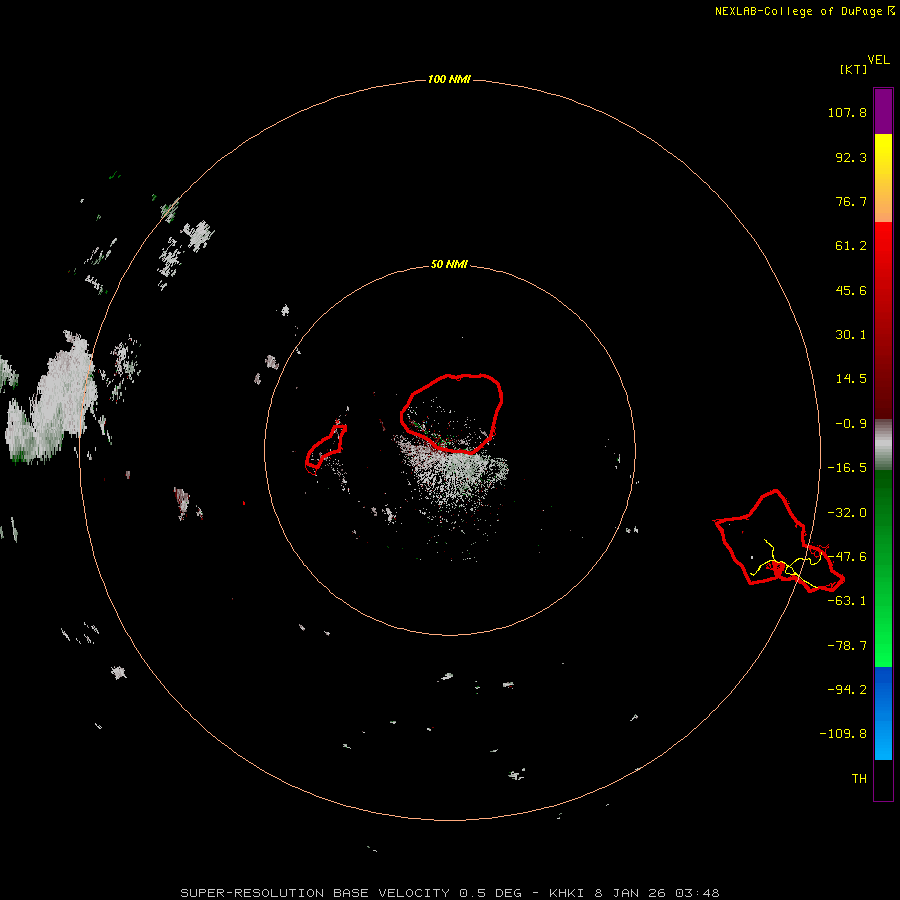Click the 100 NMI range ring label
The image size is (900, 900).
tap(449, 79)
